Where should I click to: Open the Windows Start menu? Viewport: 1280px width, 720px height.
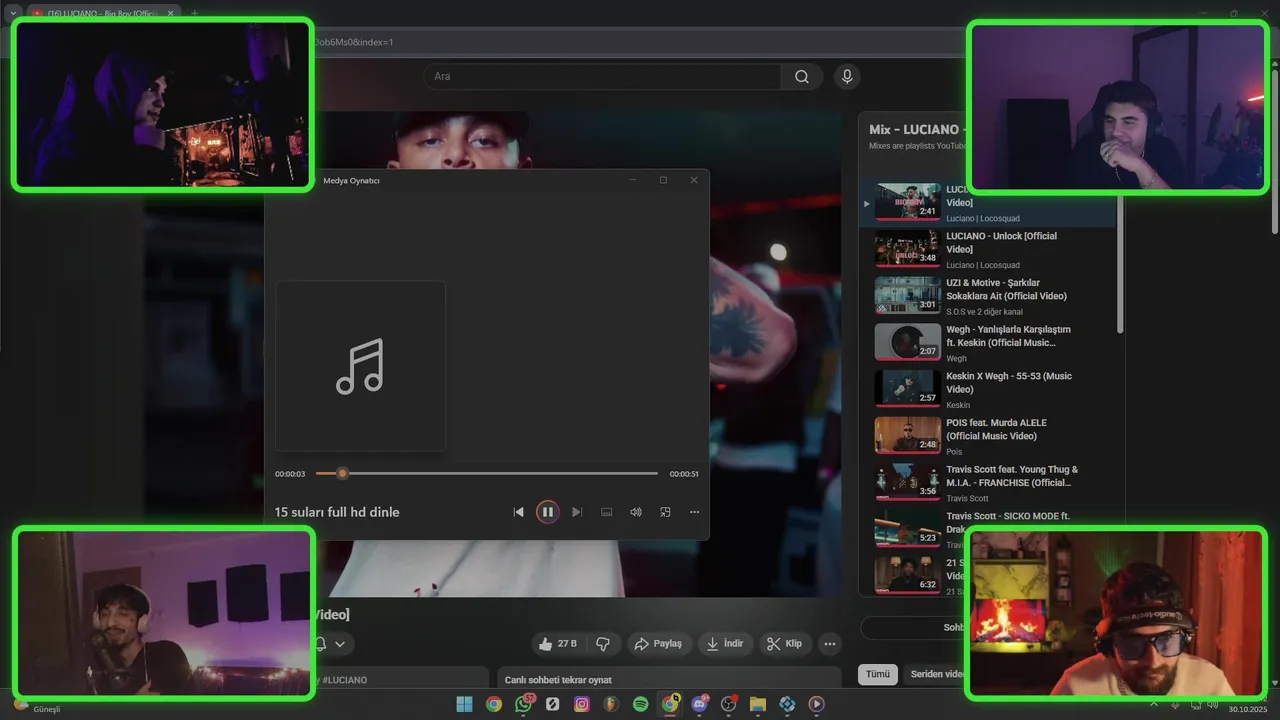point(465,704)
